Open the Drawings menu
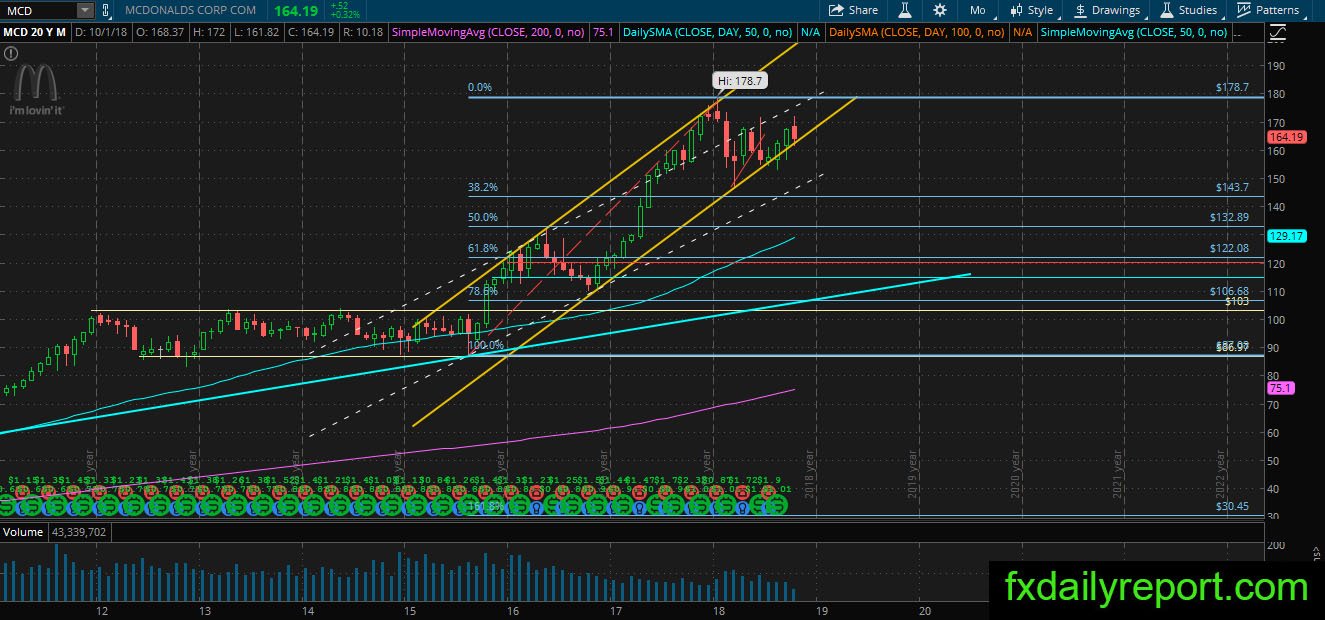1325x620 pixels. (x=1108, y=10)
